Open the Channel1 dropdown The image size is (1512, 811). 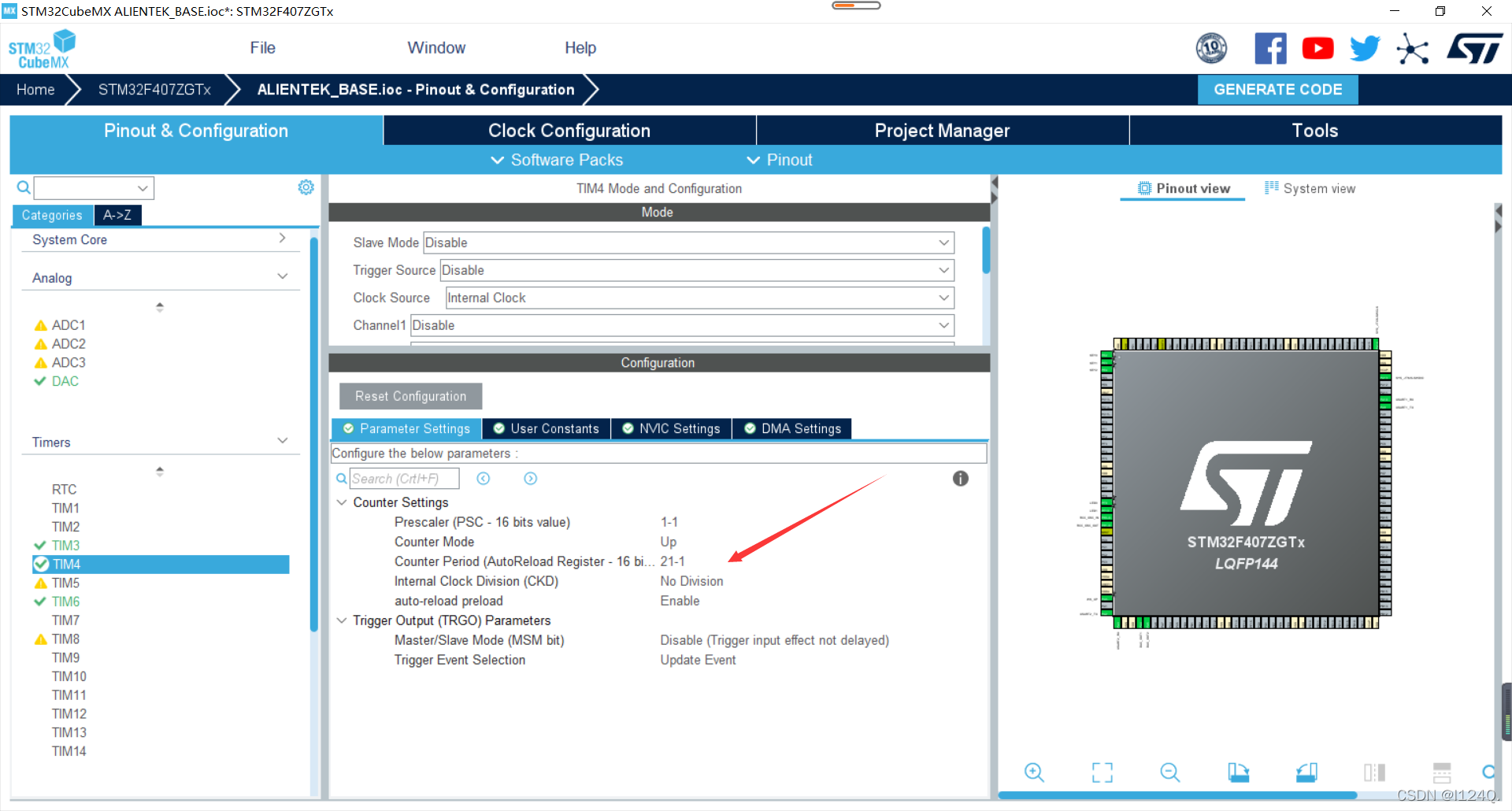click(x=683, y=325)
